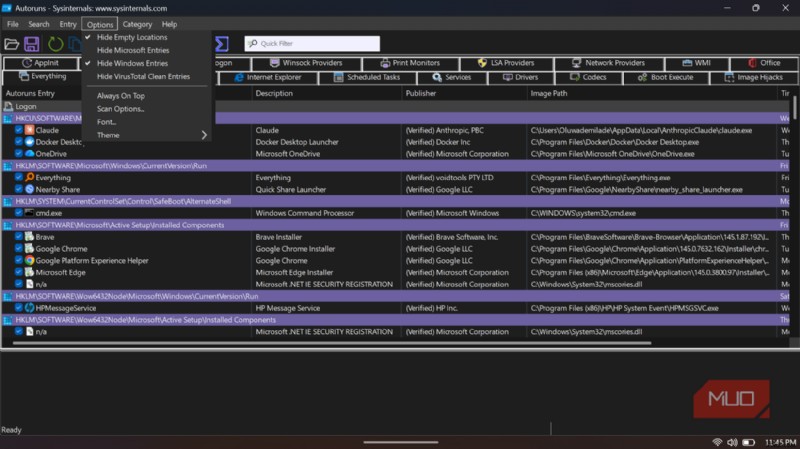800x449 pixels.
Task: Toggle the Microsoft Edge entry checkbox
Action: (19, 272)
